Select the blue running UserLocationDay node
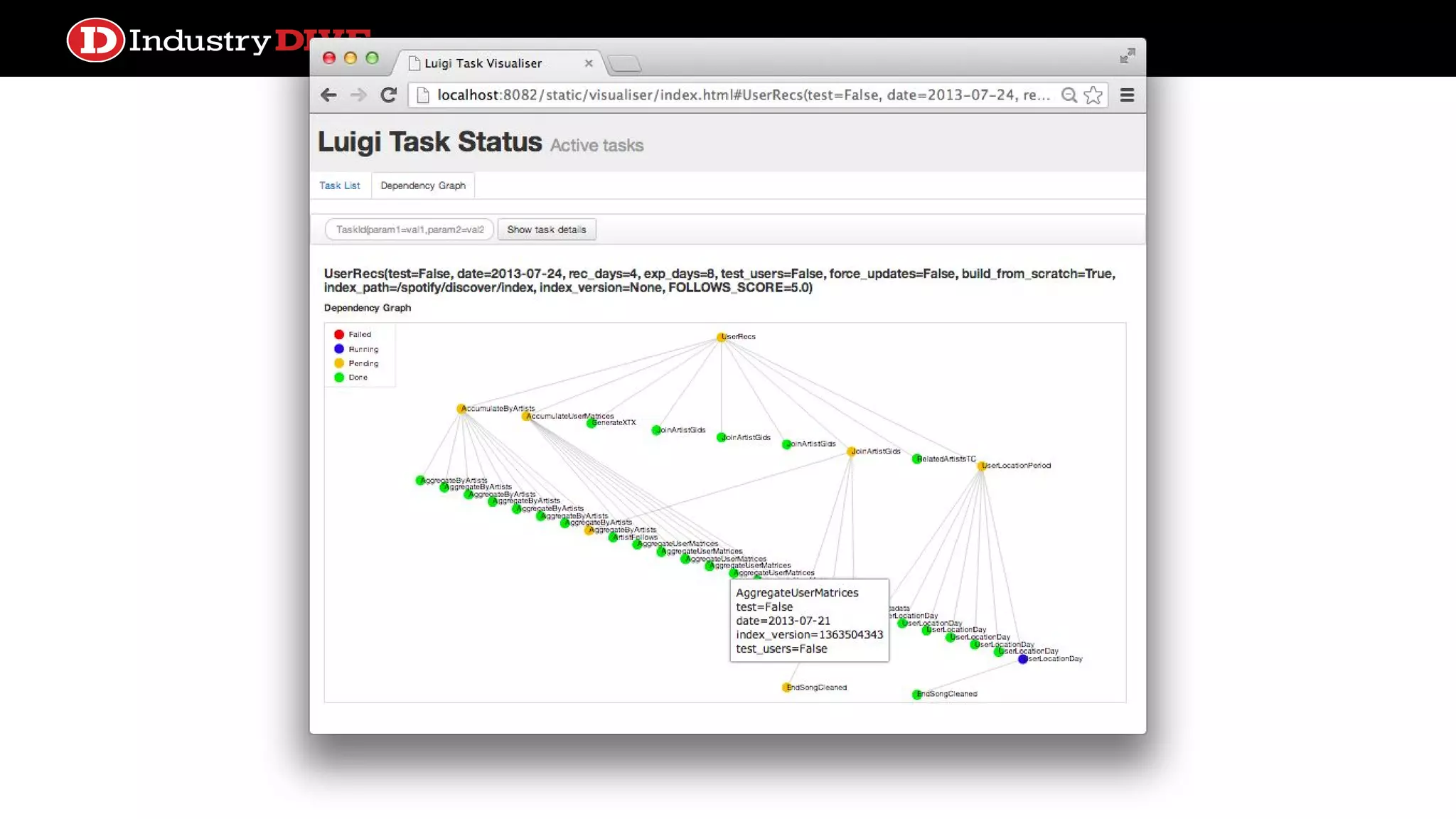The image size is (1456, 819). (1022, 659)
